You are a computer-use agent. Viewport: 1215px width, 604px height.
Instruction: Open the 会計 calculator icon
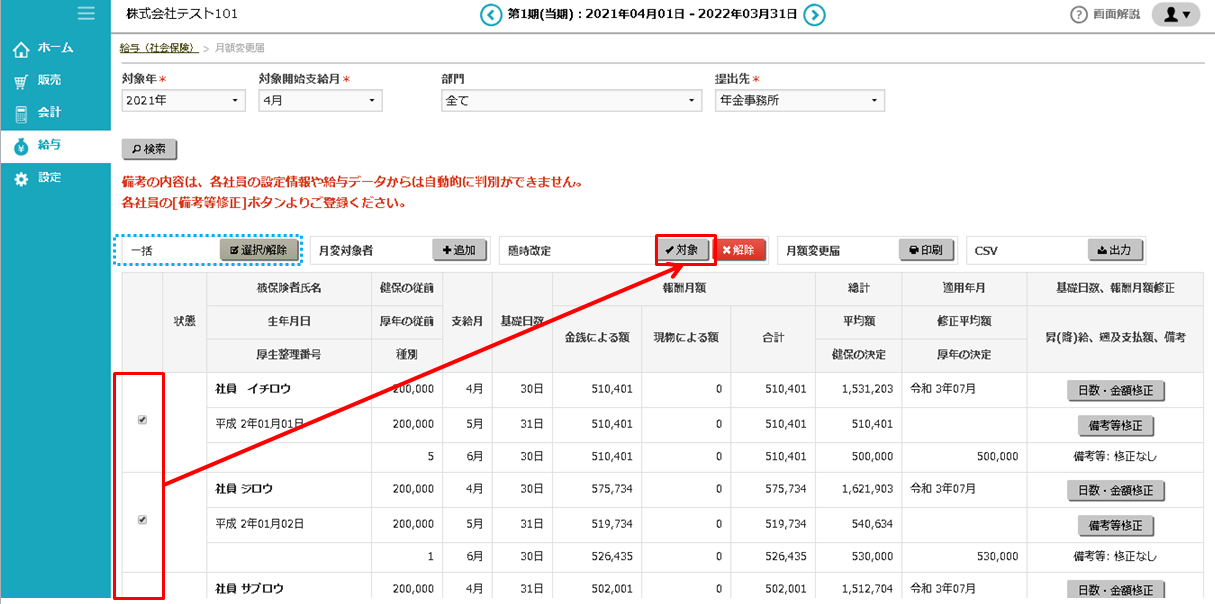click(x=21, y=113)
